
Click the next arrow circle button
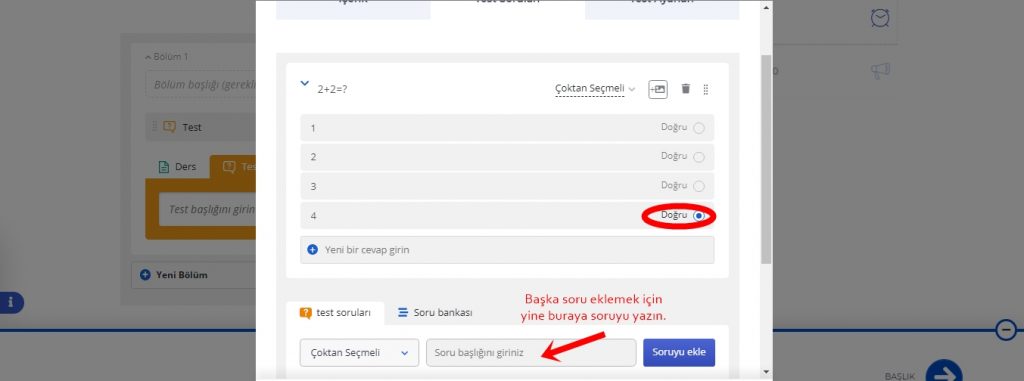click(x=944, y=372)
